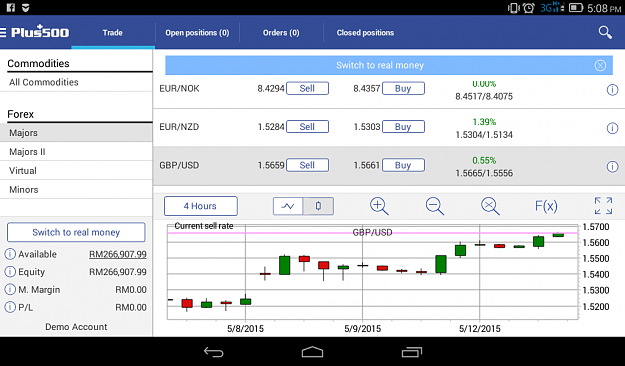Close the Switch to real money banner
Viewport: 625px width, 366px height.
600,65
